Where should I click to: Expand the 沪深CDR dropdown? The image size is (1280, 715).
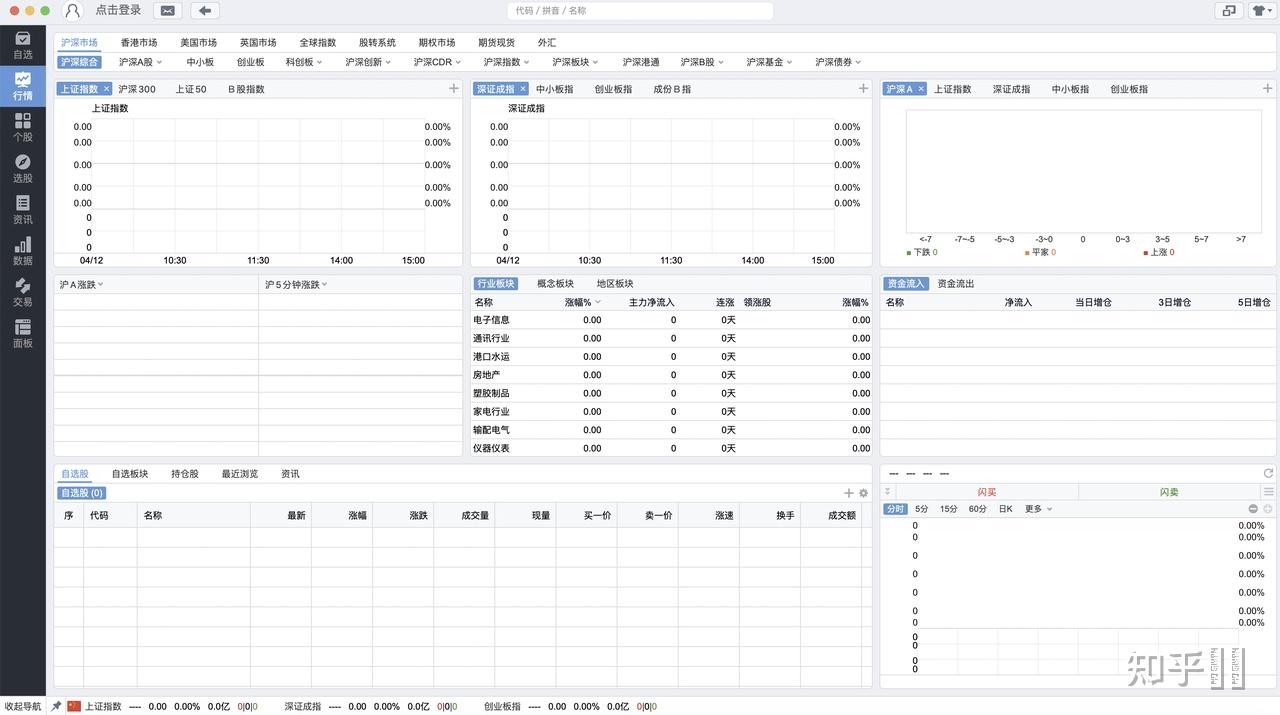coord(458,62)
